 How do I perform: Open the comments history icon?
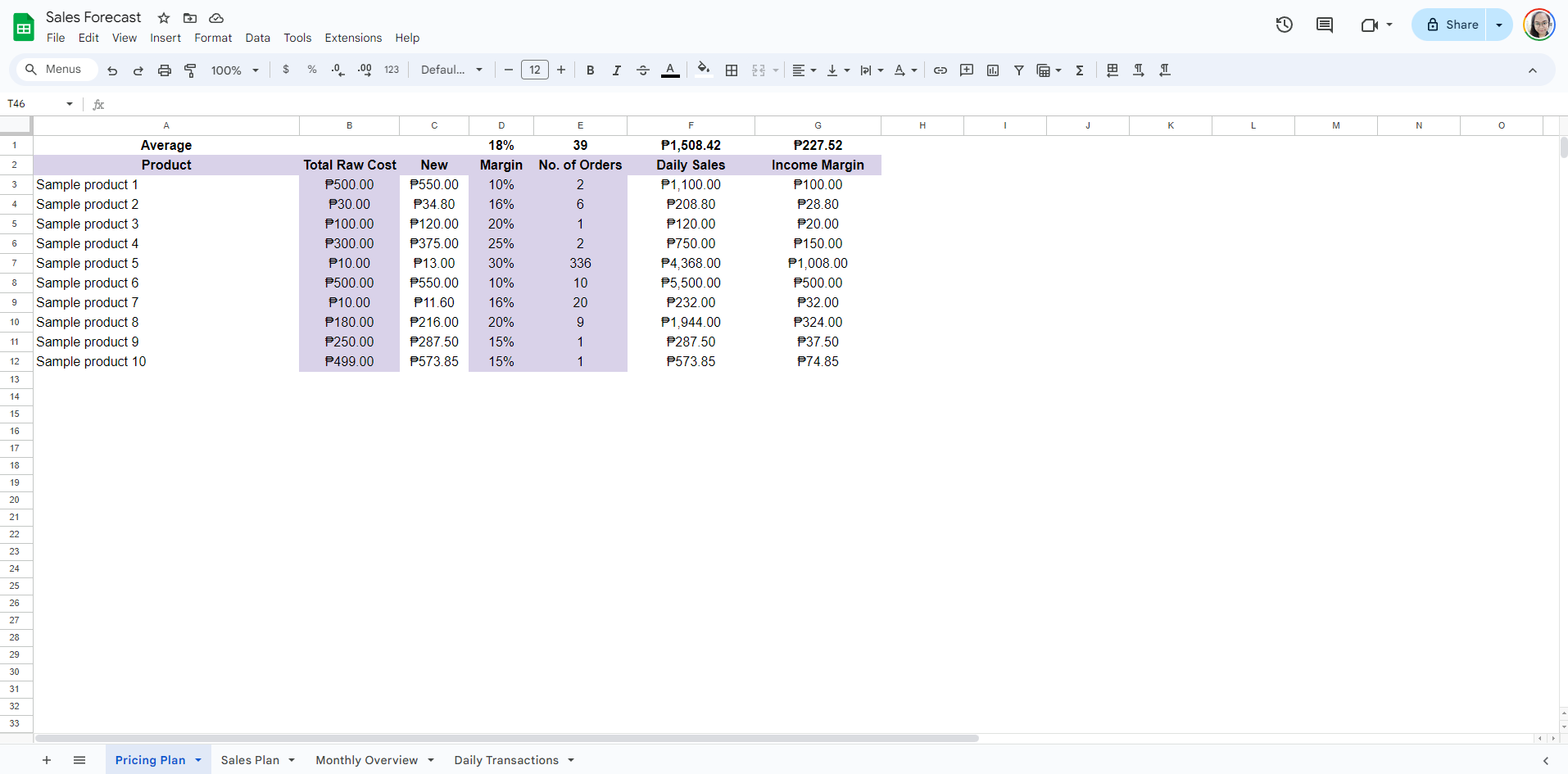point(1325,25)
